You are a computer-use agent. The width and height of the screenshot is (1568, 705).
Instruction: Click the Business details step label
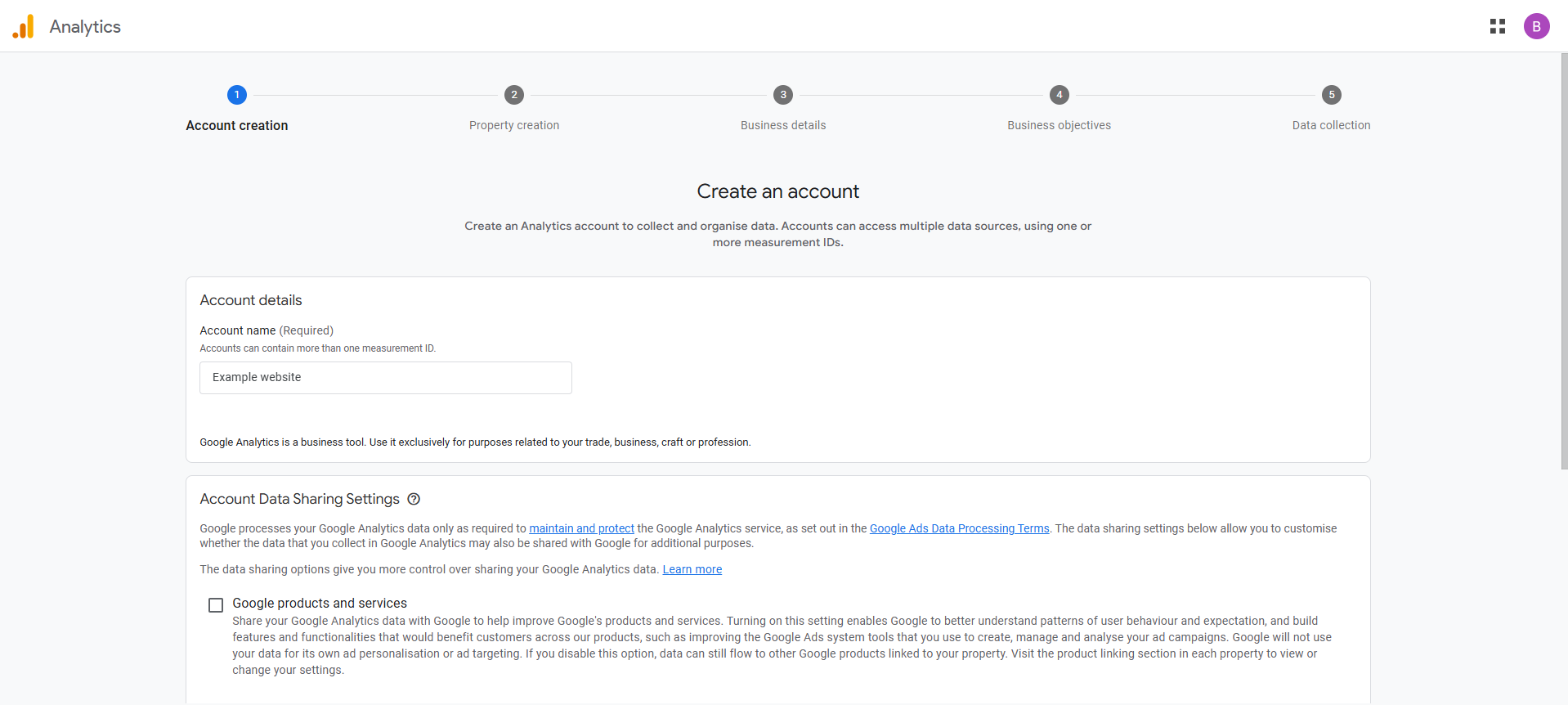coord(782,125)
